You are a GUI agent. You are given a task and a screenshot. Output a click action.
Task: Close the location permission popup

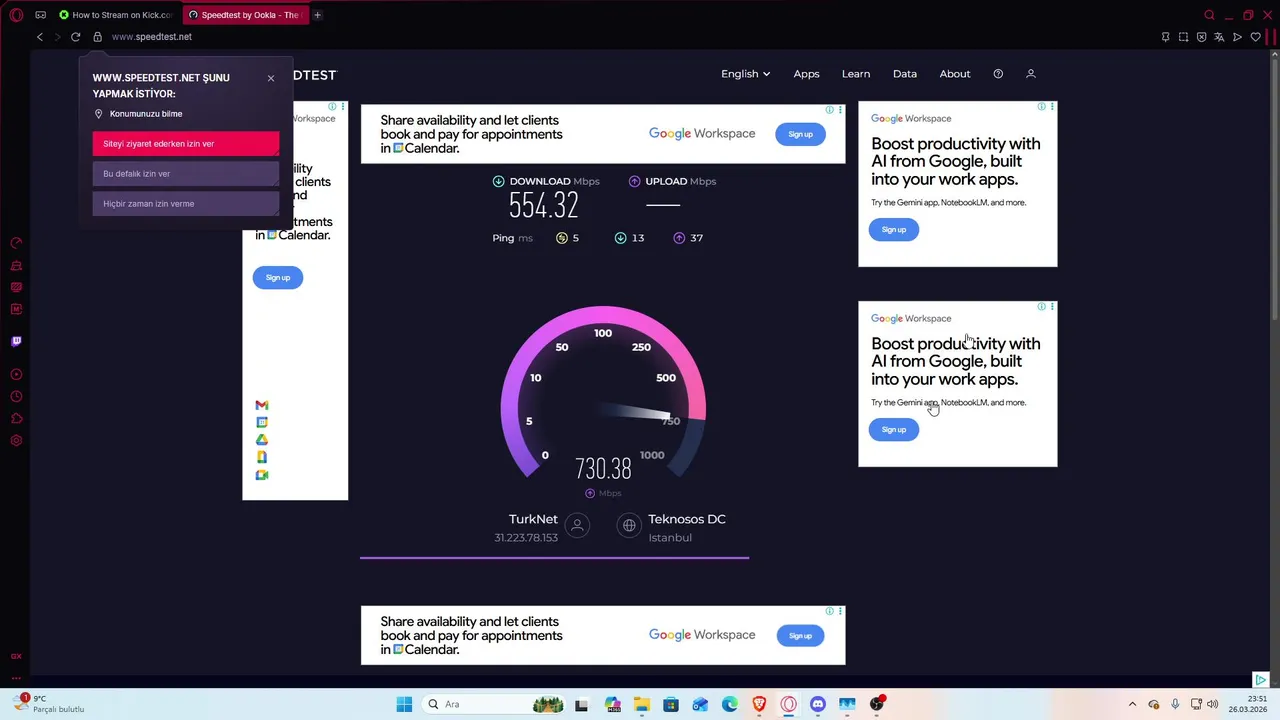click(x=271, y=78)
